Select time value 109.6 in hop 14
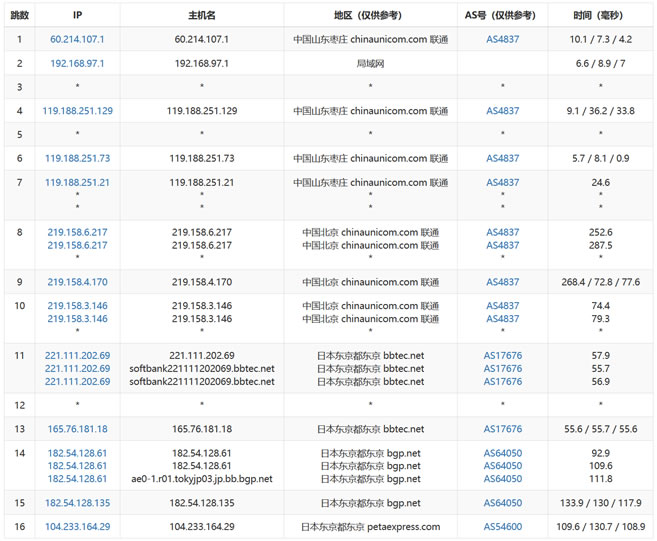This screenshot has height=541, width=657. pyautogui.click(x=600, y=466)
